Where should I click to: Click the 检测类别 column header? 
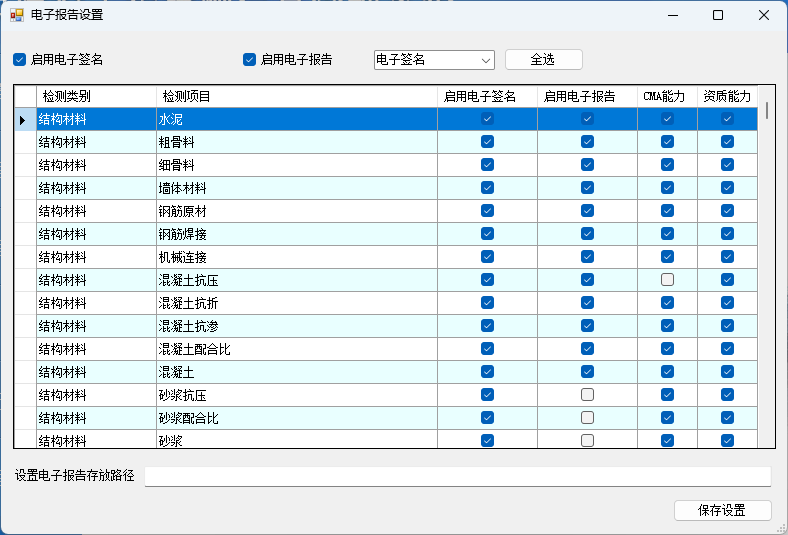[x=96, y=96]
